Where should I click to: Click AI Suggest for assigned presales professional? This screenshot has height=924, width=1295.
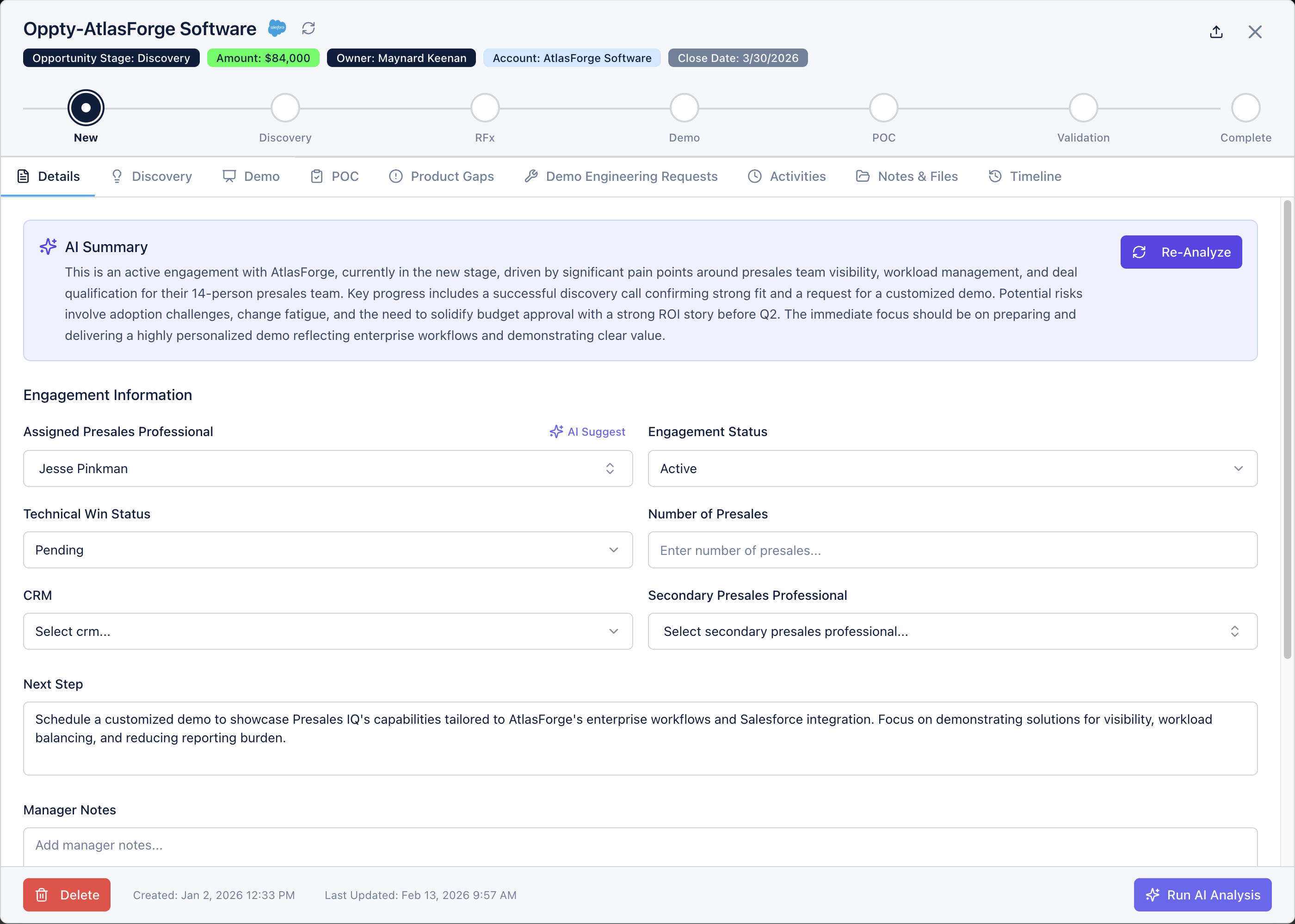tap(587, 431)
